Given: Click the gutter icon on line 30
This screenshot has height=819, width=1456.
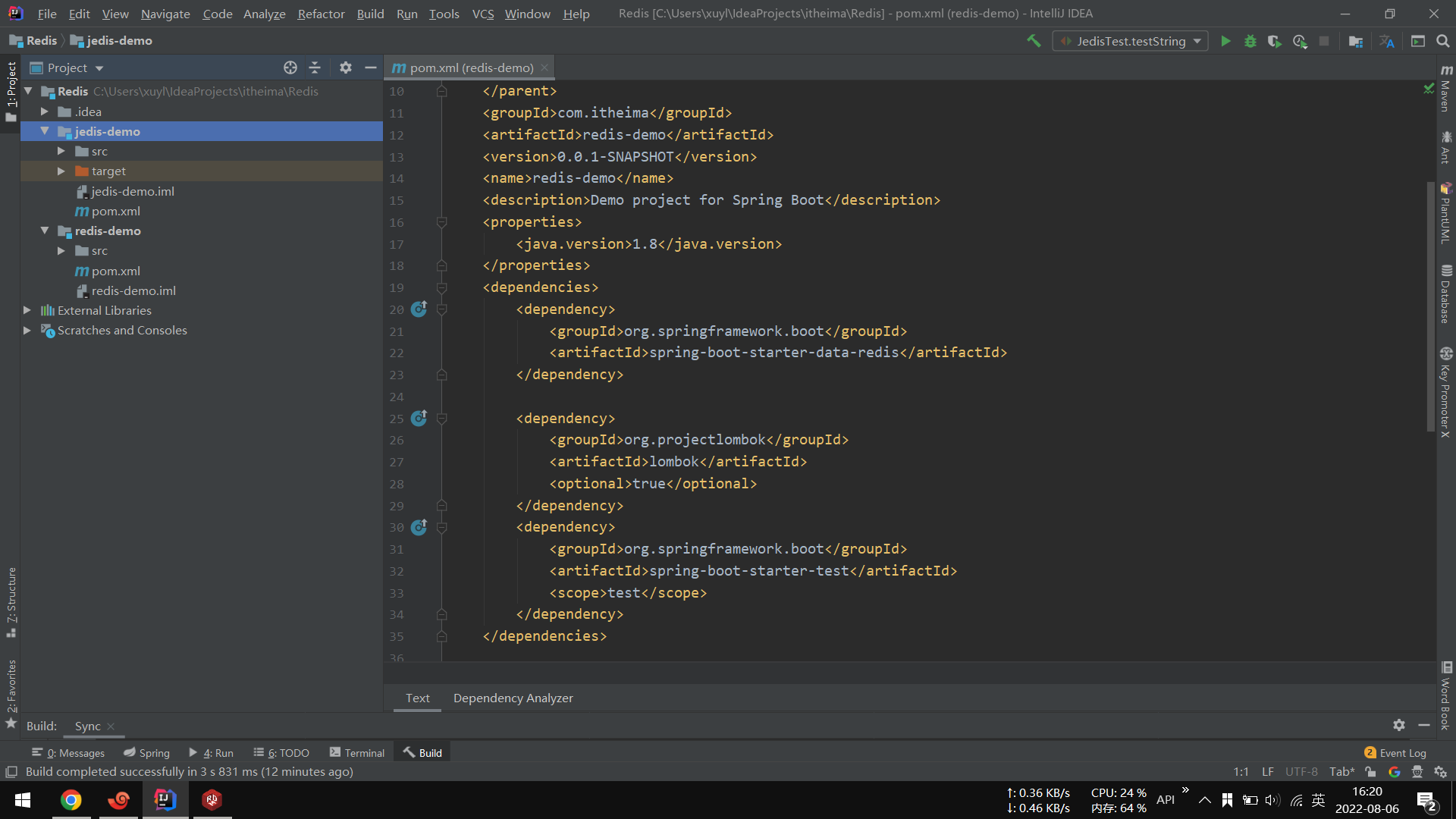Looking at the screenshot, I should coord(419,527).
